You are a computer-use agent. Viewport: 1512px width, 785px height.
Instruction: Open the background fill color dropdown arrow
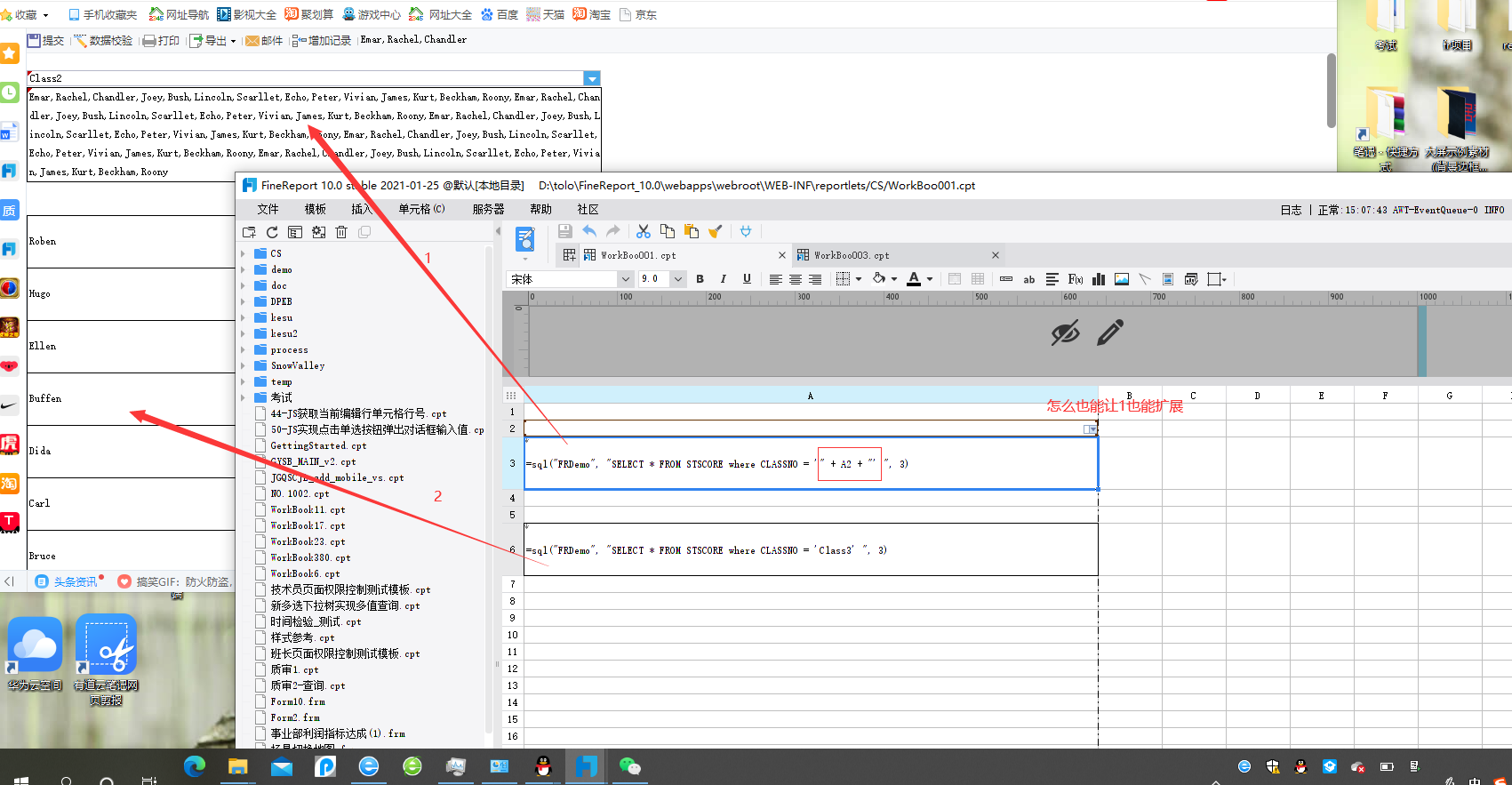[894, 279]
